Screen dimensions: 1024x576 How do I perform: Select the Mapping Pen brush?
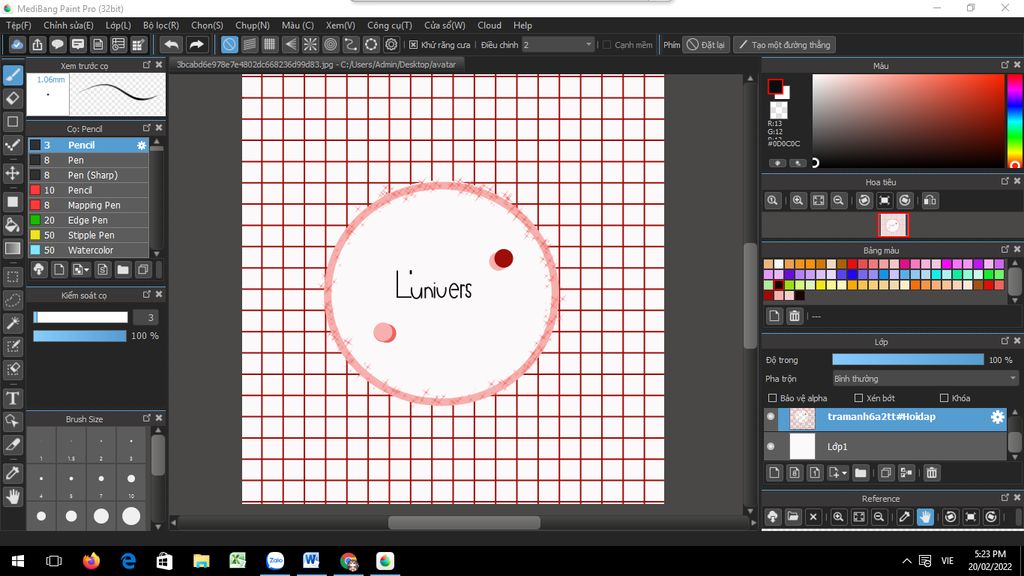pyautogui.click(x=89, y=205)
